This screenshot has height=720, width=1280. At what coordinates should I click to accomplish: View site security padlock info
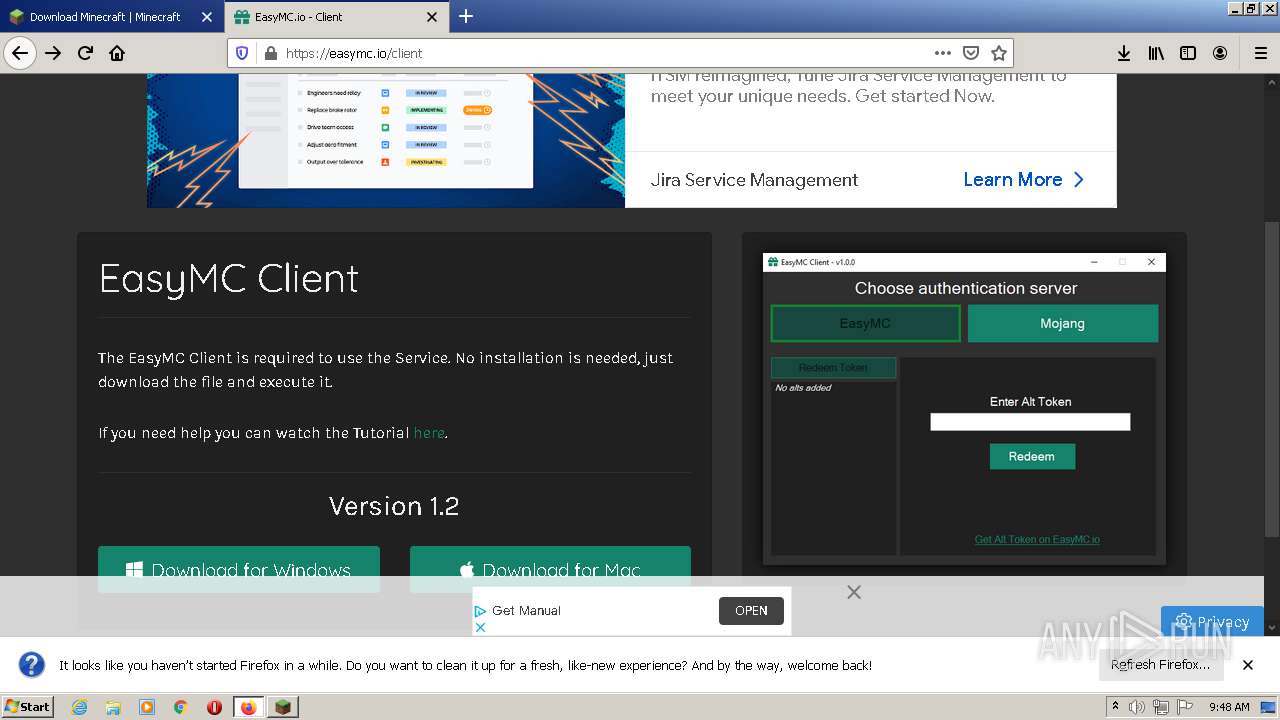pyautogui.click(x=269, y=53)
